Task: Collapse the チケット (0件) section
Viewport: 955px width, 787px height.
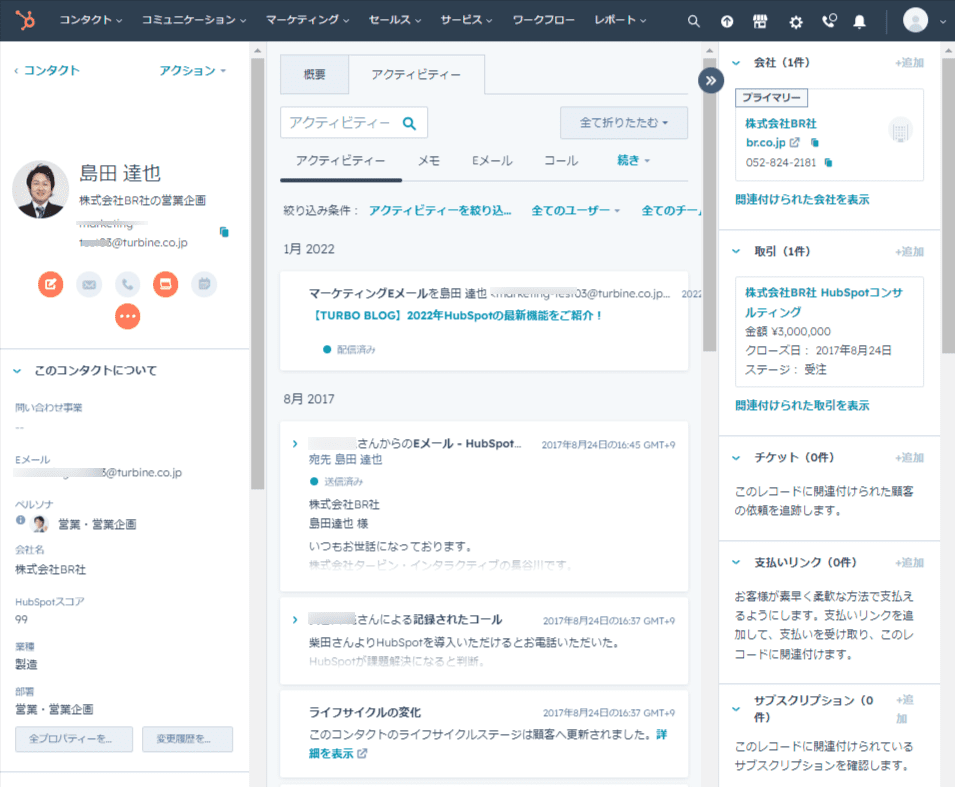Action: (736, 457)
